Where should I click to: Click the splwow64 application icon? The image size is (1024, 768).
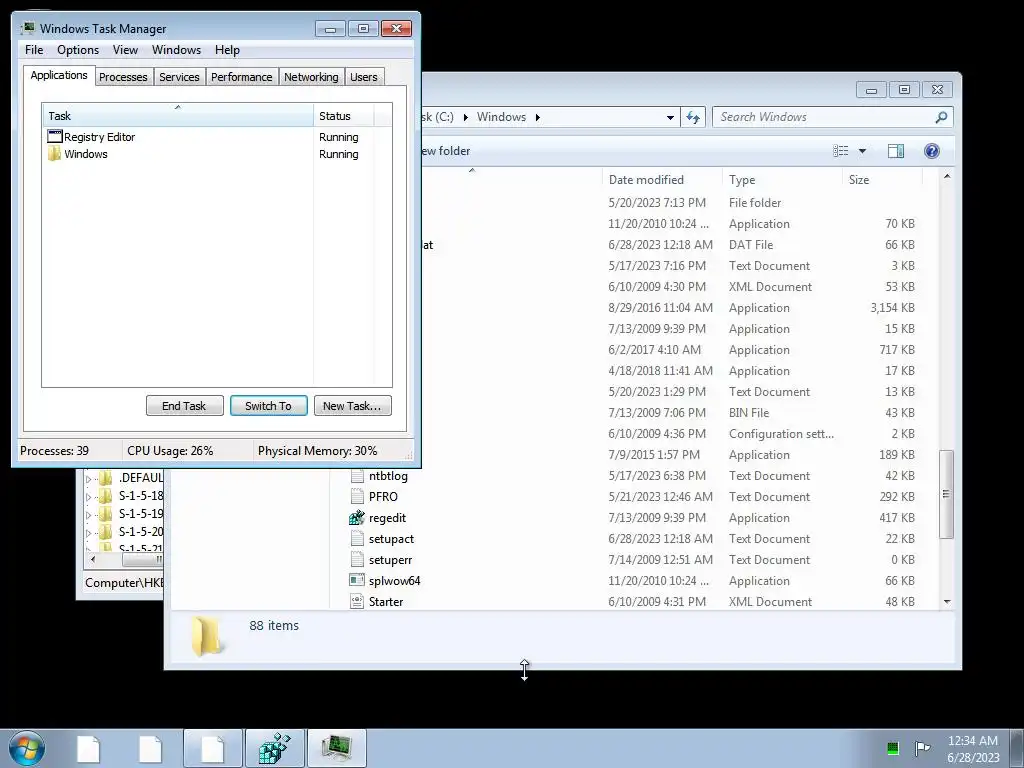click(x=357, y=581)
